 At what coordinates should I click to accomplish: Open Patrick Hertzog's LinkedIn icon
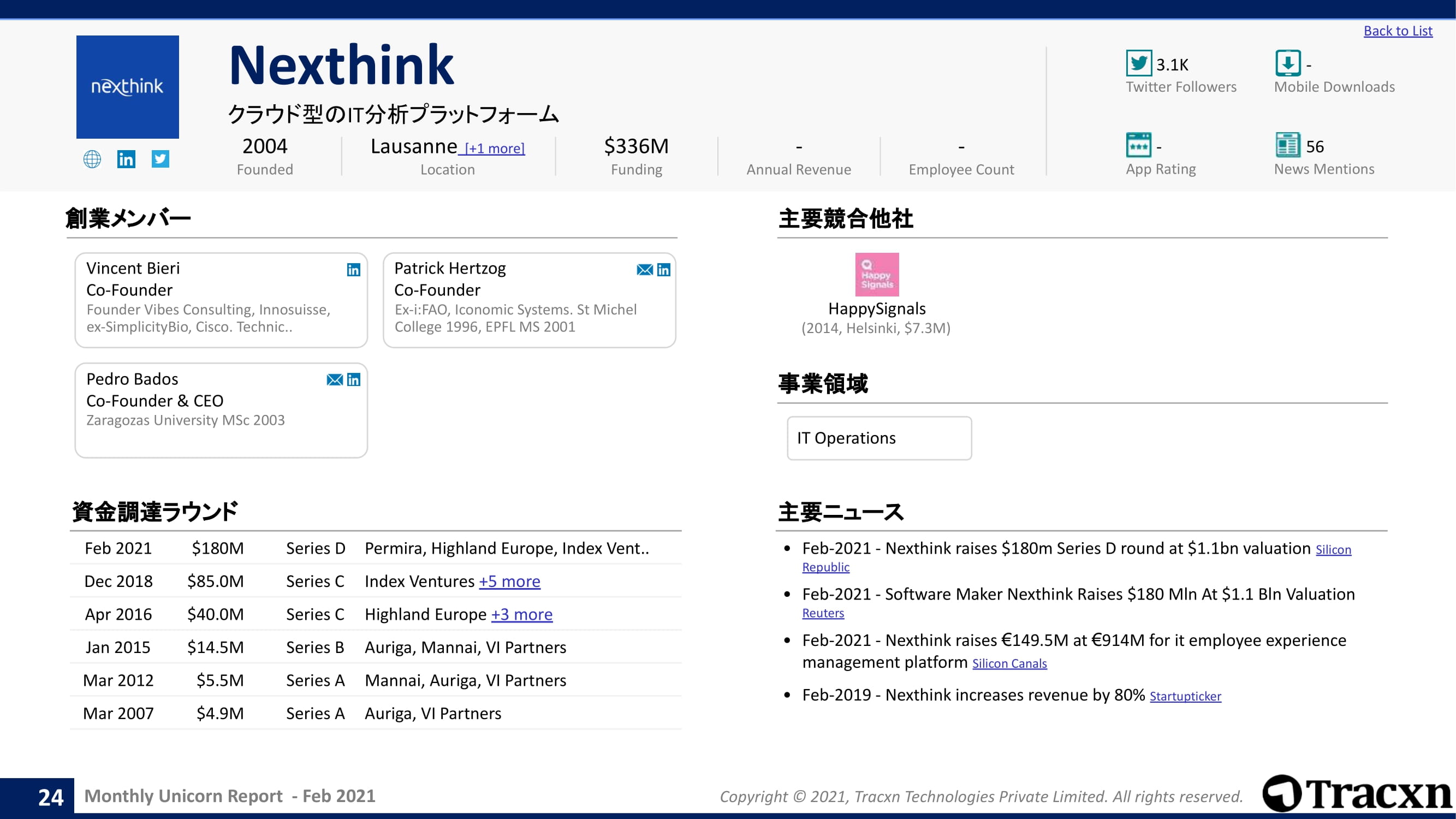(x=663, y=270)
